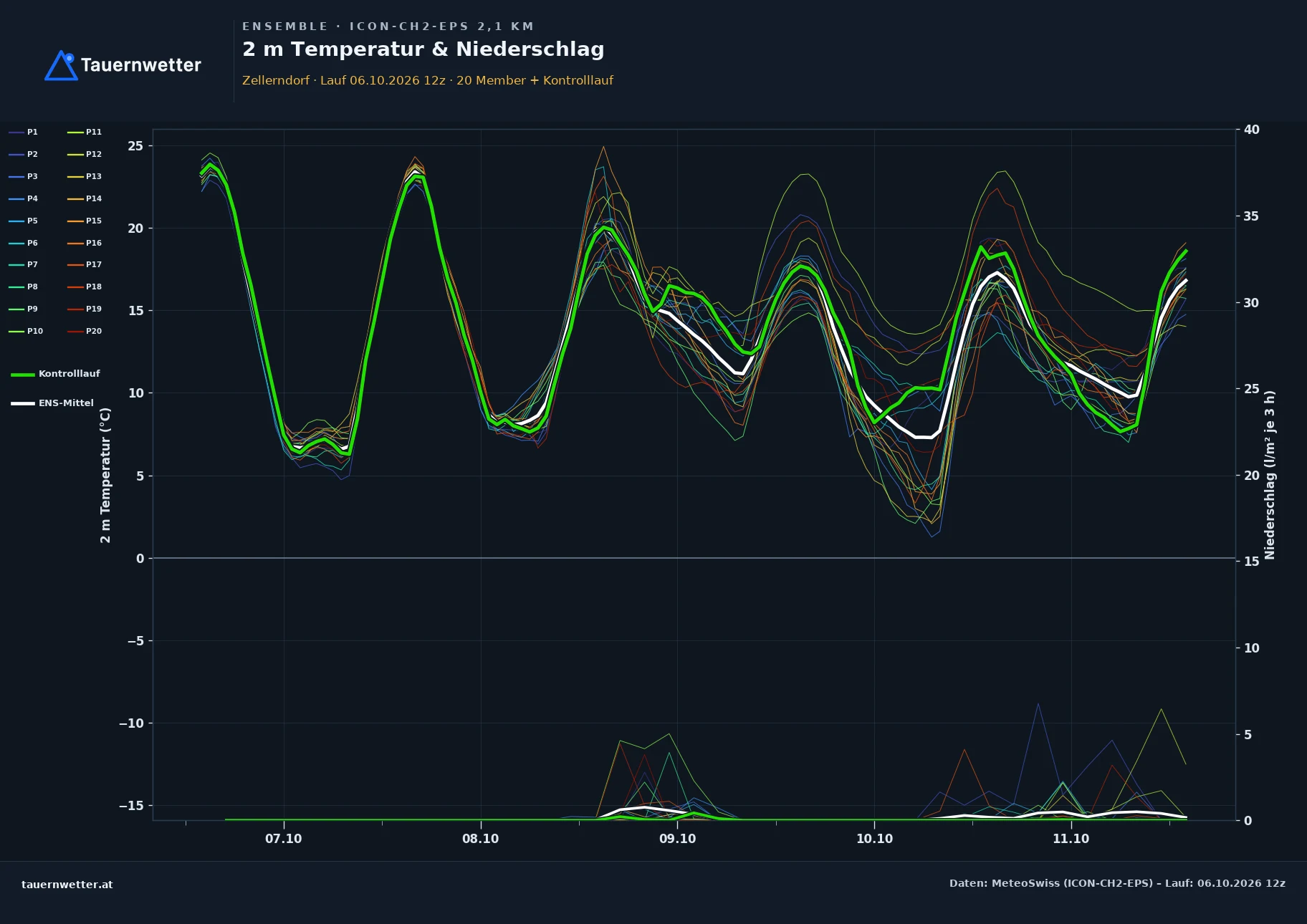Select the P10 legend entry

(26, 331)
